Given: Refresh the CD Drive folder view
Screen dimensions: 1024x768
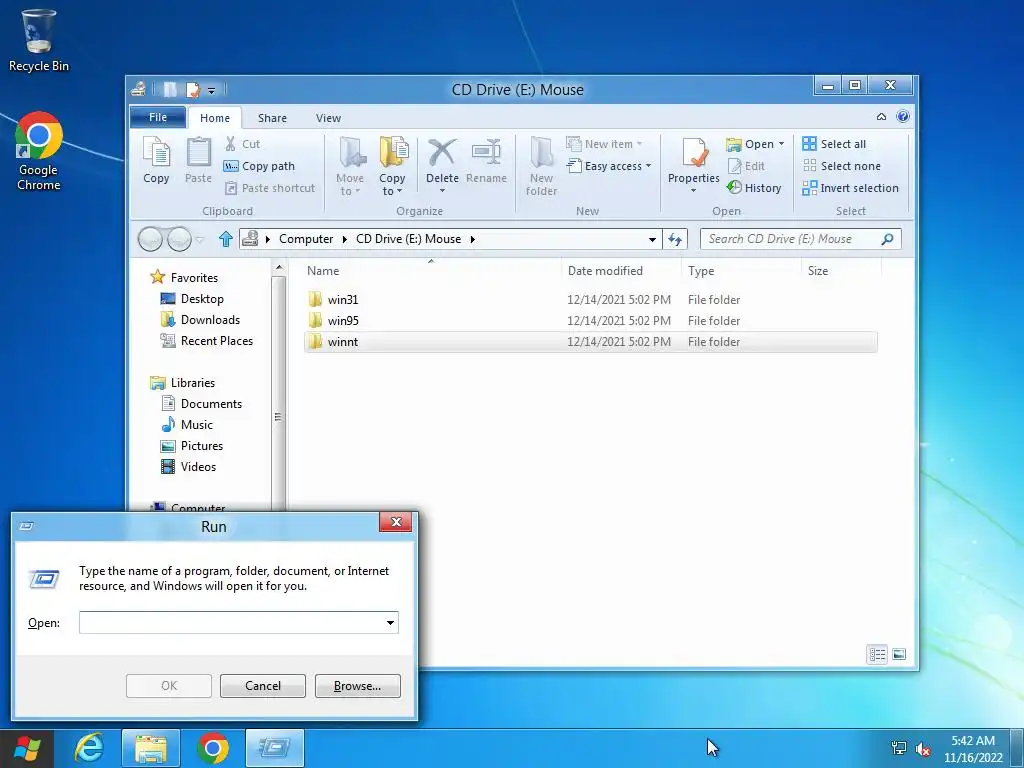Looking at the screenshot, I should (x=675, y=240).
